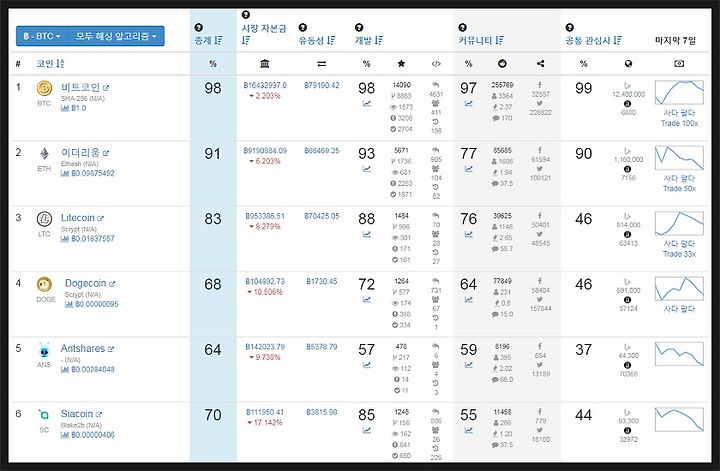Click the Bitcoin logo icon
The image size is (720, 471).
tap(44, 88)
